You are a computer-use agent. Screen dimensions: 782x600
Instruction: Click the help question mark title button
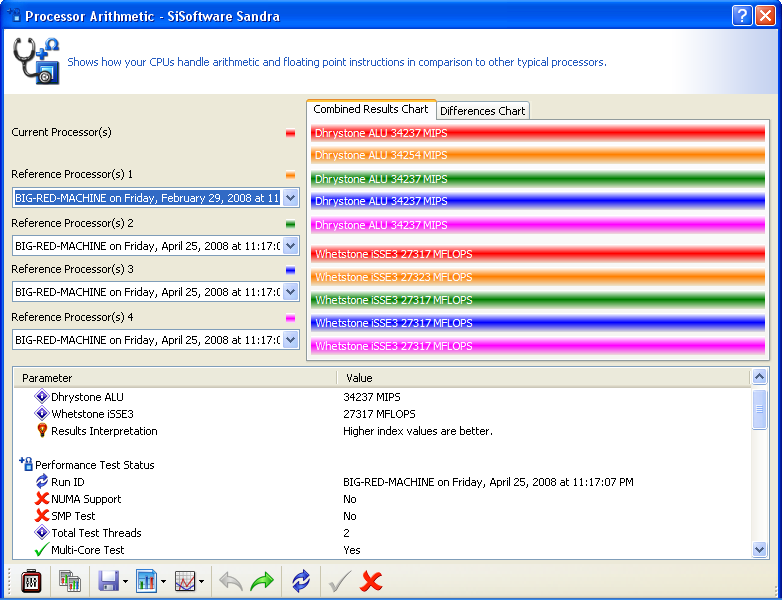742,16
